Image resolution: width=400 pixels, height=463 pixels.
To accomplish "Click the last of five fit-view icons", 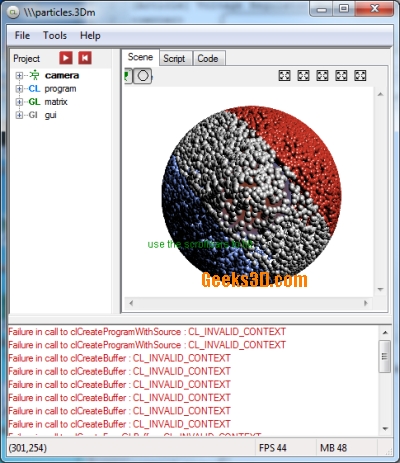I will point(360,76).
